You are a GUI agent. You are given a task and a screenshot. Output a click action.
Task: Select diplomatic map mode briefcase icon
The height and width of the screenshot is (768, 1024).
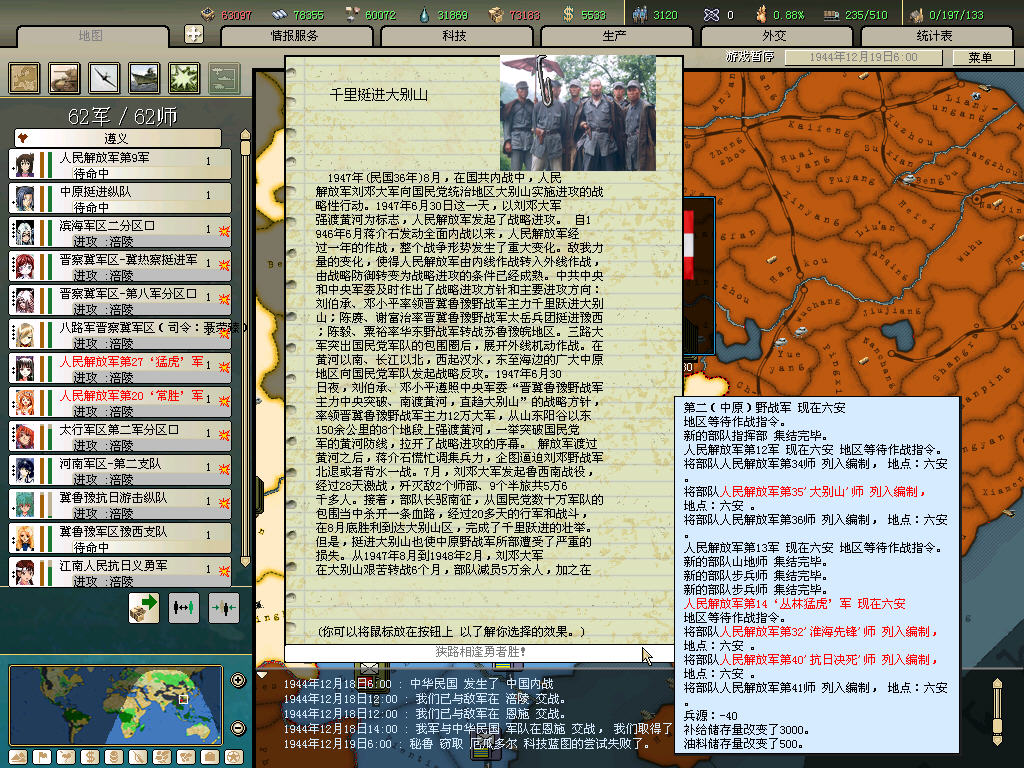tap(210, 757)
